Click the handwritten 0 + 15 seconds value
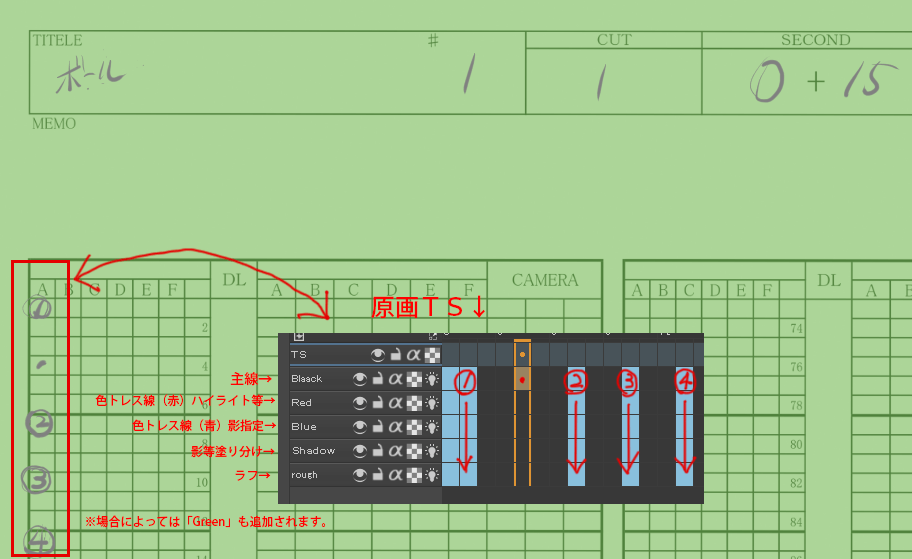 coord(823,80)
